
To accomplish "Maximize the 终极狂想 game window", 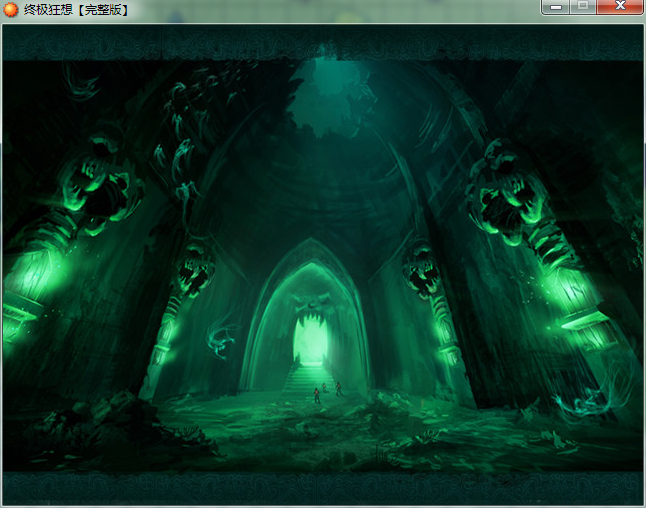I will (x=583, y=7).
